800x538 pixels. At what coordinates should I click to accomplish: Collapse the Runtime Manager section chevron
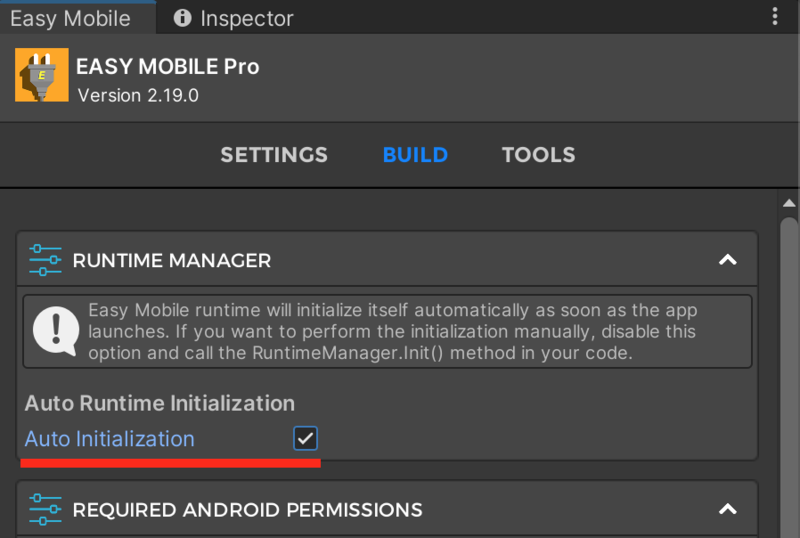728,260
